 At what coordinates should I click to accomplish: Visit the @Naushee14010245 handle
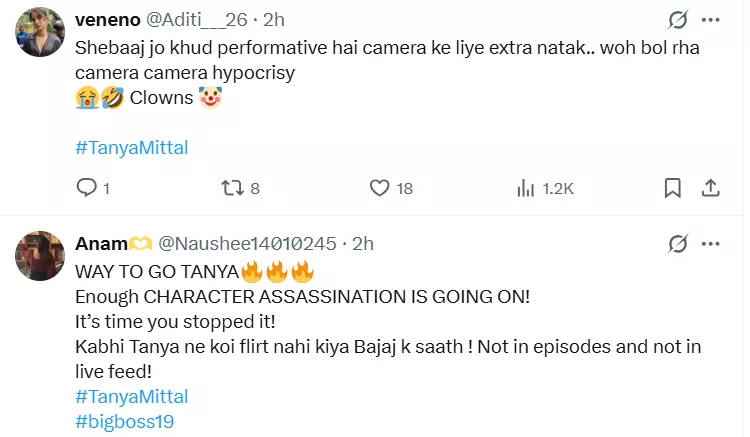point(248,244)
